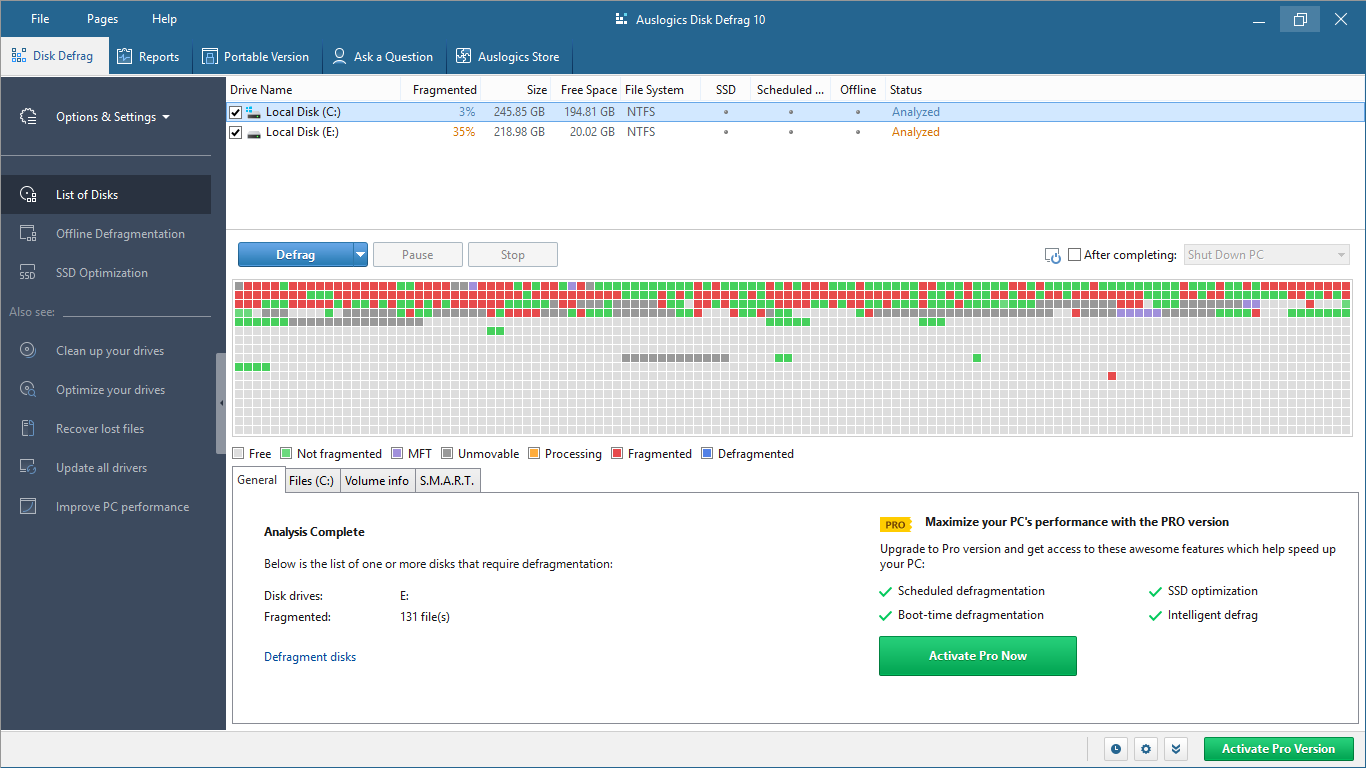Viewport: 1366px width, 768px height.
Task: Click the List of Disks sidebar icon
Action: pyautogui.click(x=28, y=195)
